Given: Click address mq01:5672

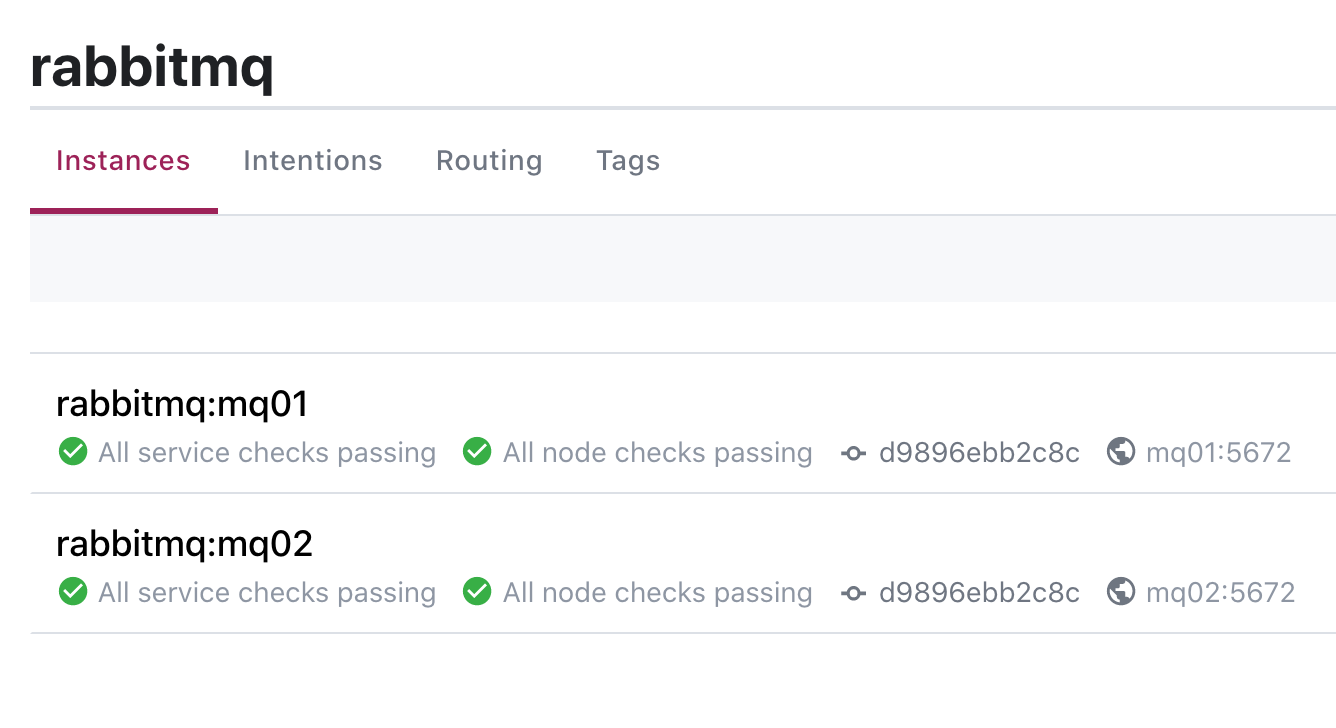Looking at the screenshot, I should pos(1218,453).
